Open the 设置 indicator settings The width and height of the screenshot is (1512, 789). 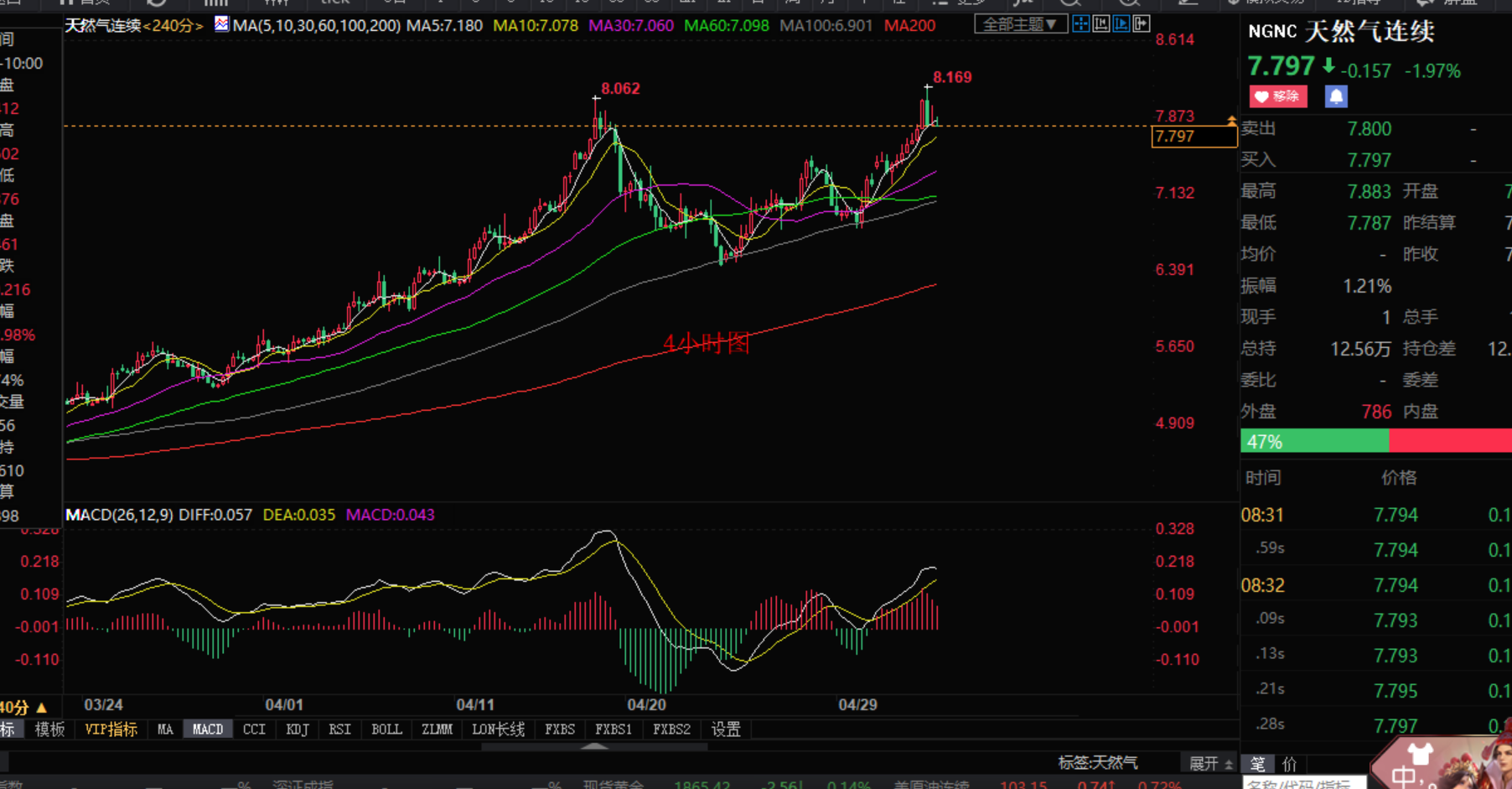coord(726,729)
